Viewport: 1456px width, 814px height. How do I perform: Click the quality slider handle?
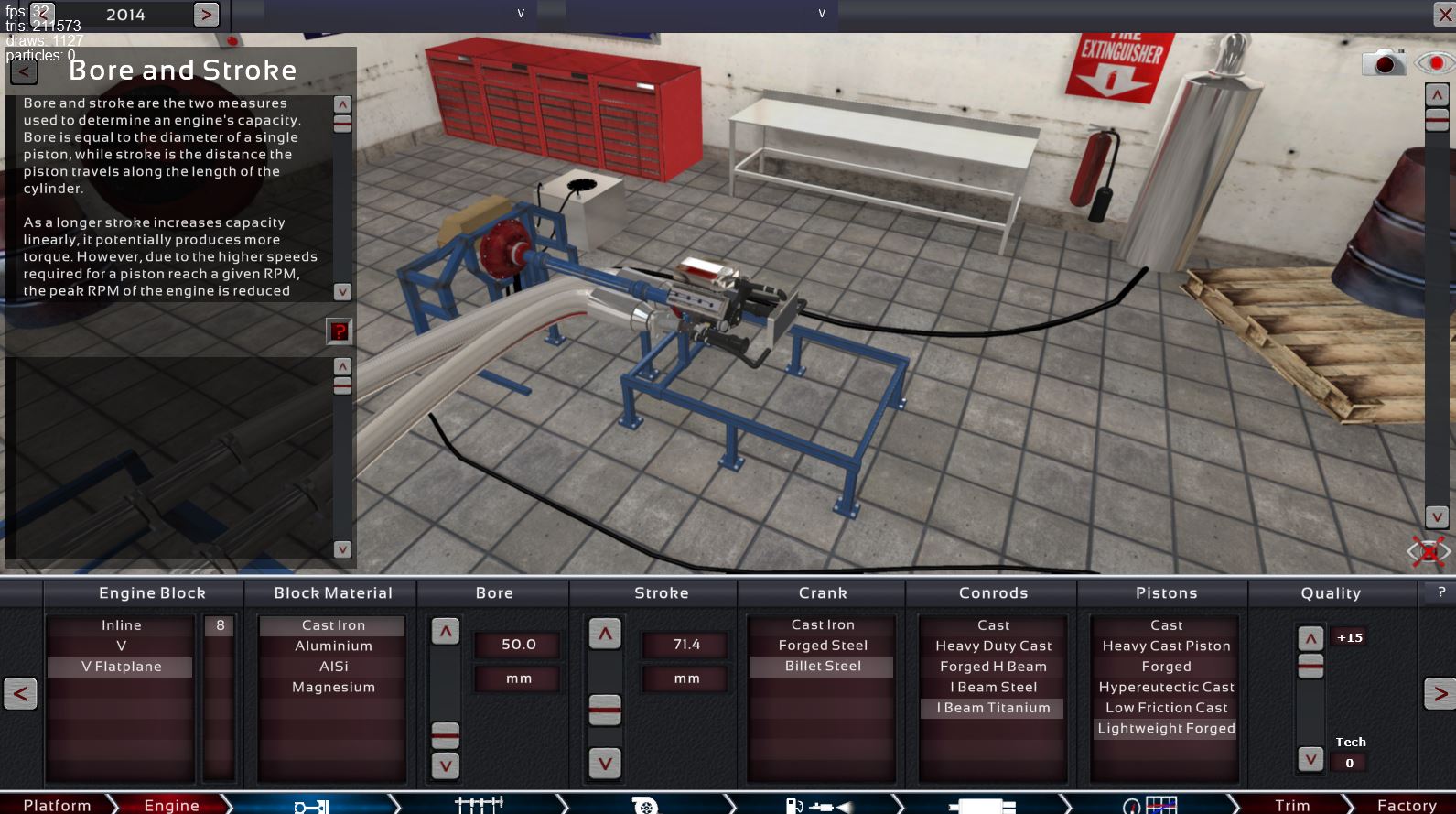tap(1310, 666)
